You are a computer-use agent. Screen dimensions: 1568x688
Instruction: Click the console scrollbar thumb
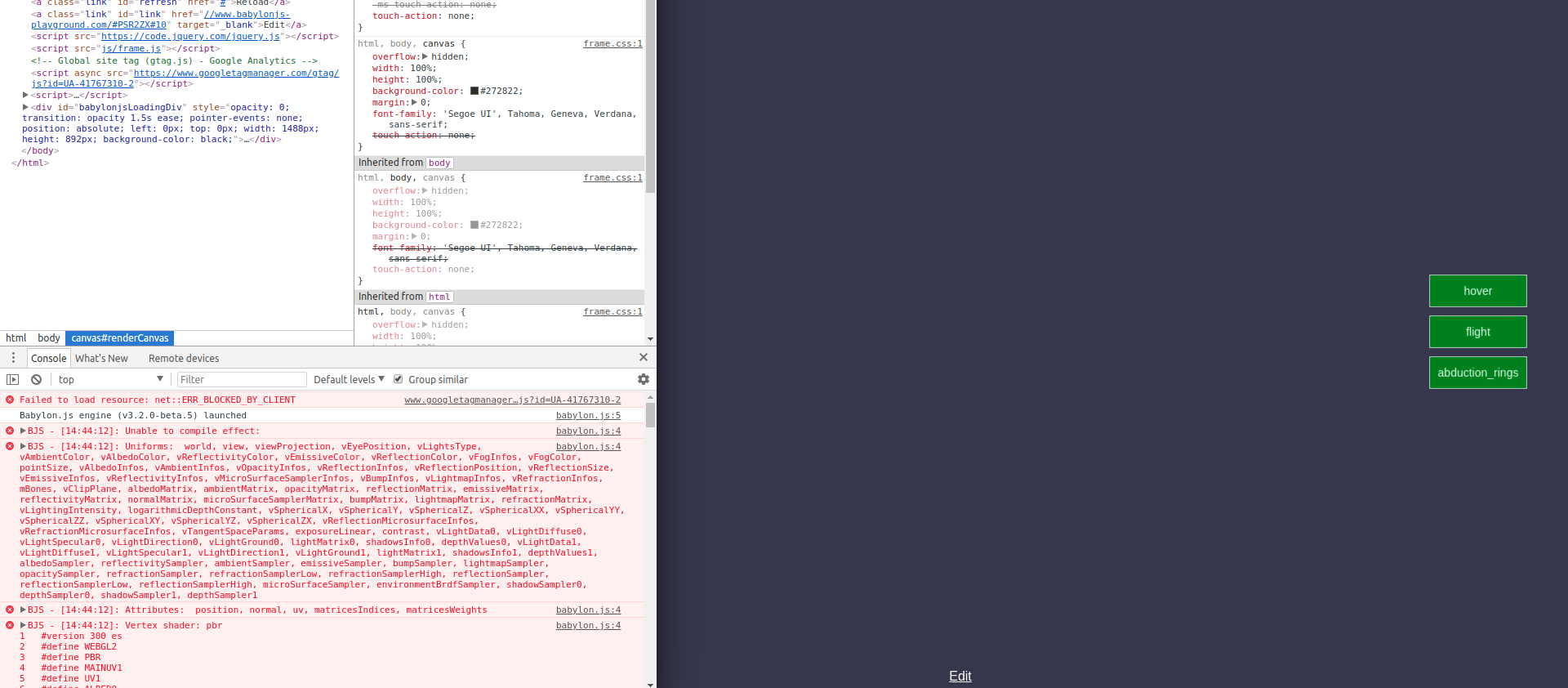[650, 414]
